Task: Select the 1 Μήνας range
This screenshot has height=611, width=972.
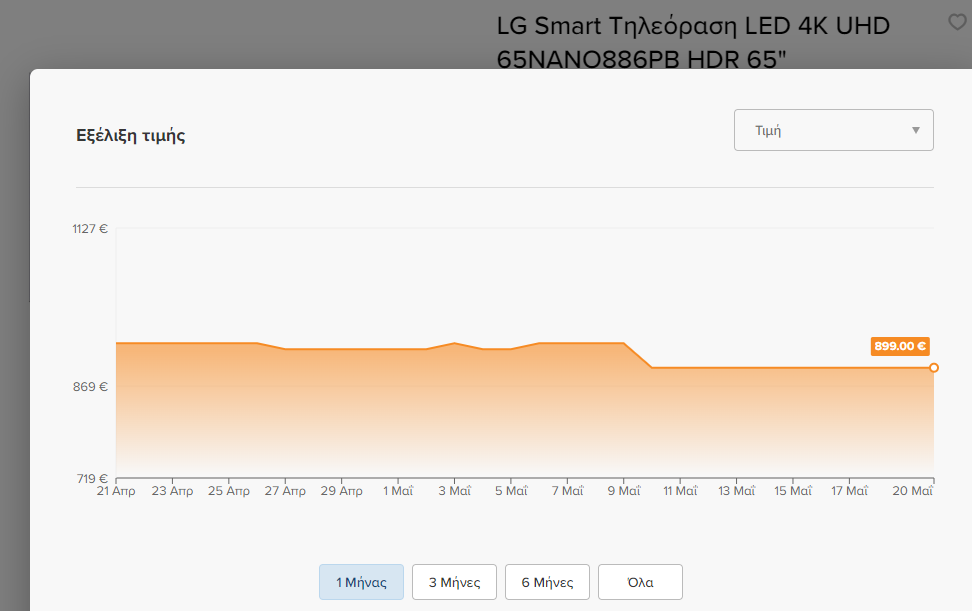Action: click(361, 582)
